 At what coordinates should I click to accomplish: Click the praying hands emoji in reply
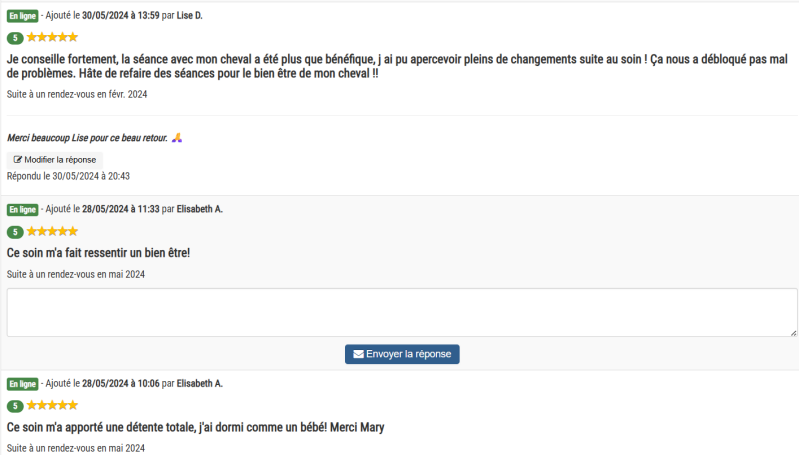(x=177, y=138)
